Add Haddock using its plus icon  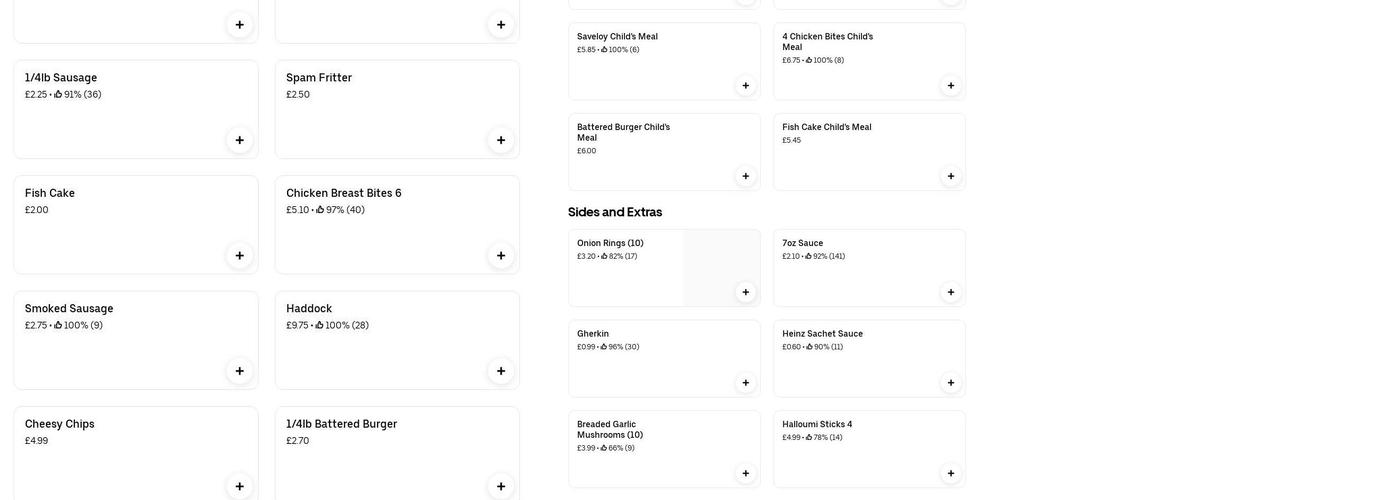tap(501, 371)
